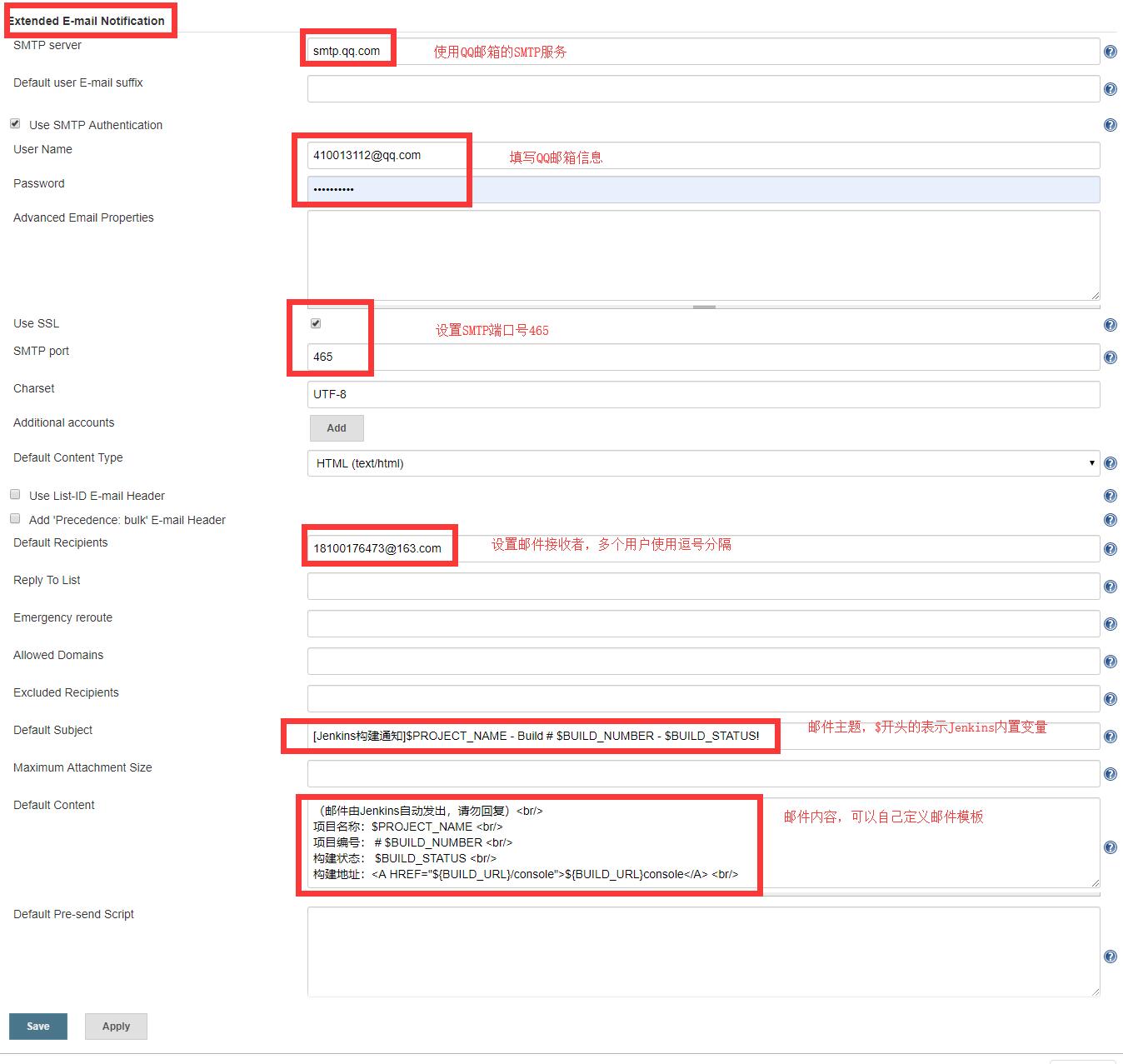The width and height of the screenshot is (1123, 1064).
Task: Open help icon for Emergency reroute
Action: [x=1110, y=624]
